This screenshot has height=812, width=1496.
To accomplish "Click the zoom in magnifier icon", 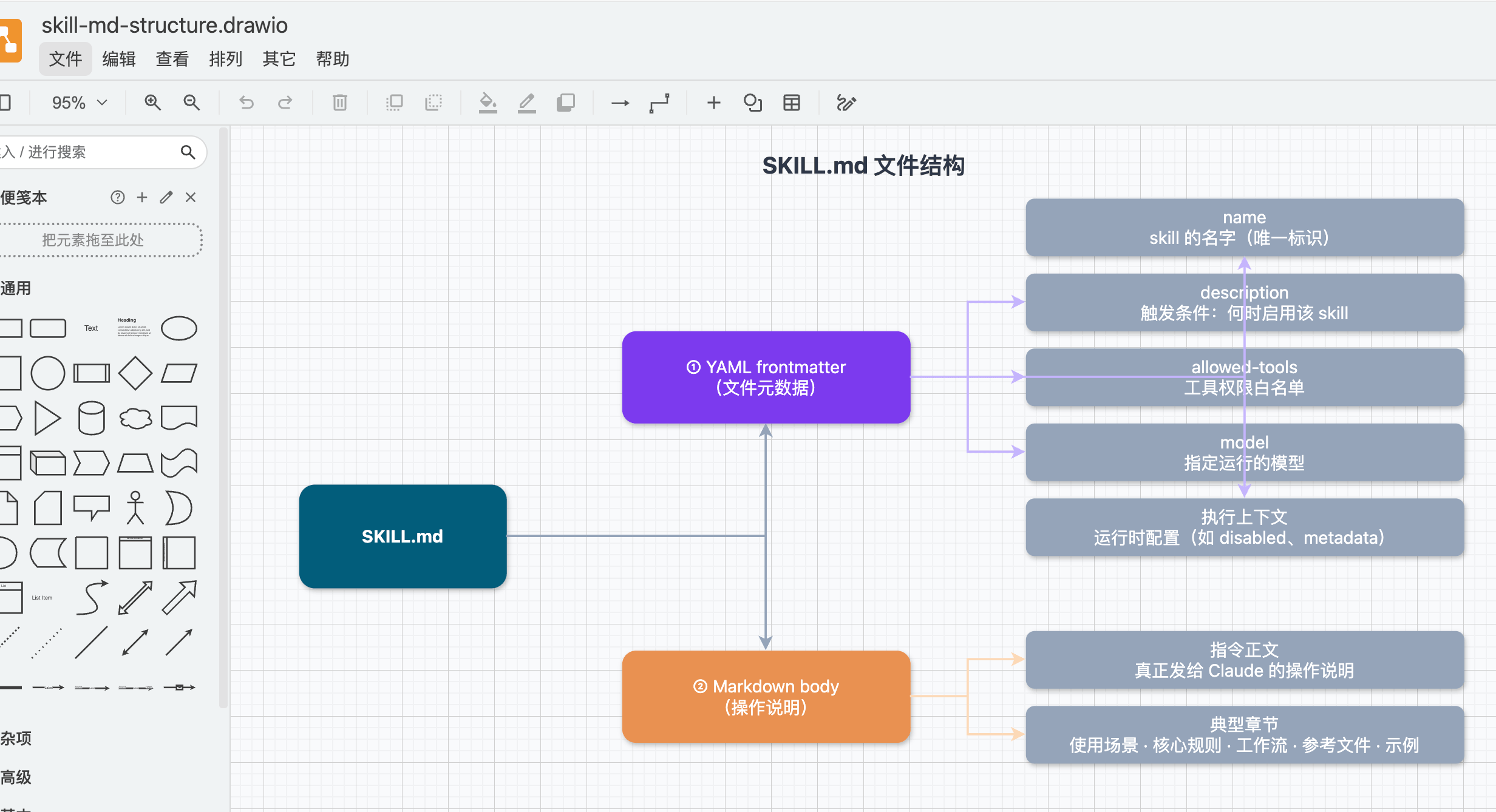I will tap(152, 103).
